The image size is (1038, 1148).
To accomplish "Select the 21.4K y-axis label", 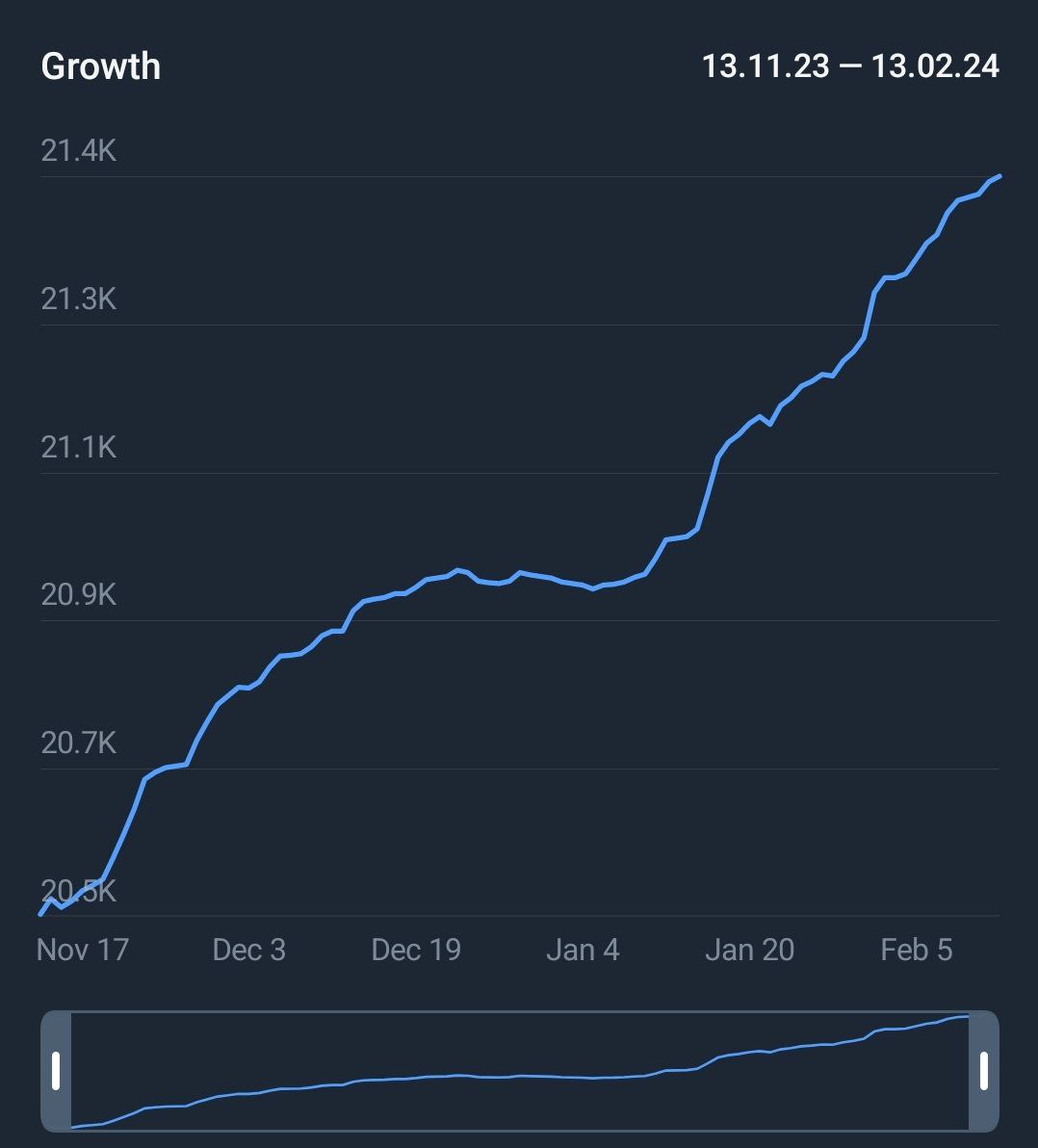I will pyautogui.click(x=78, y=150).
